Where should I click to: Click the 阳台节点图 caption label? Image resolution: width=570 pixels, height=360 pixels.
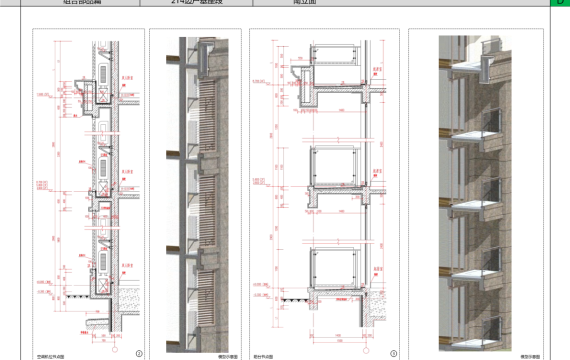tap(264, 357)
